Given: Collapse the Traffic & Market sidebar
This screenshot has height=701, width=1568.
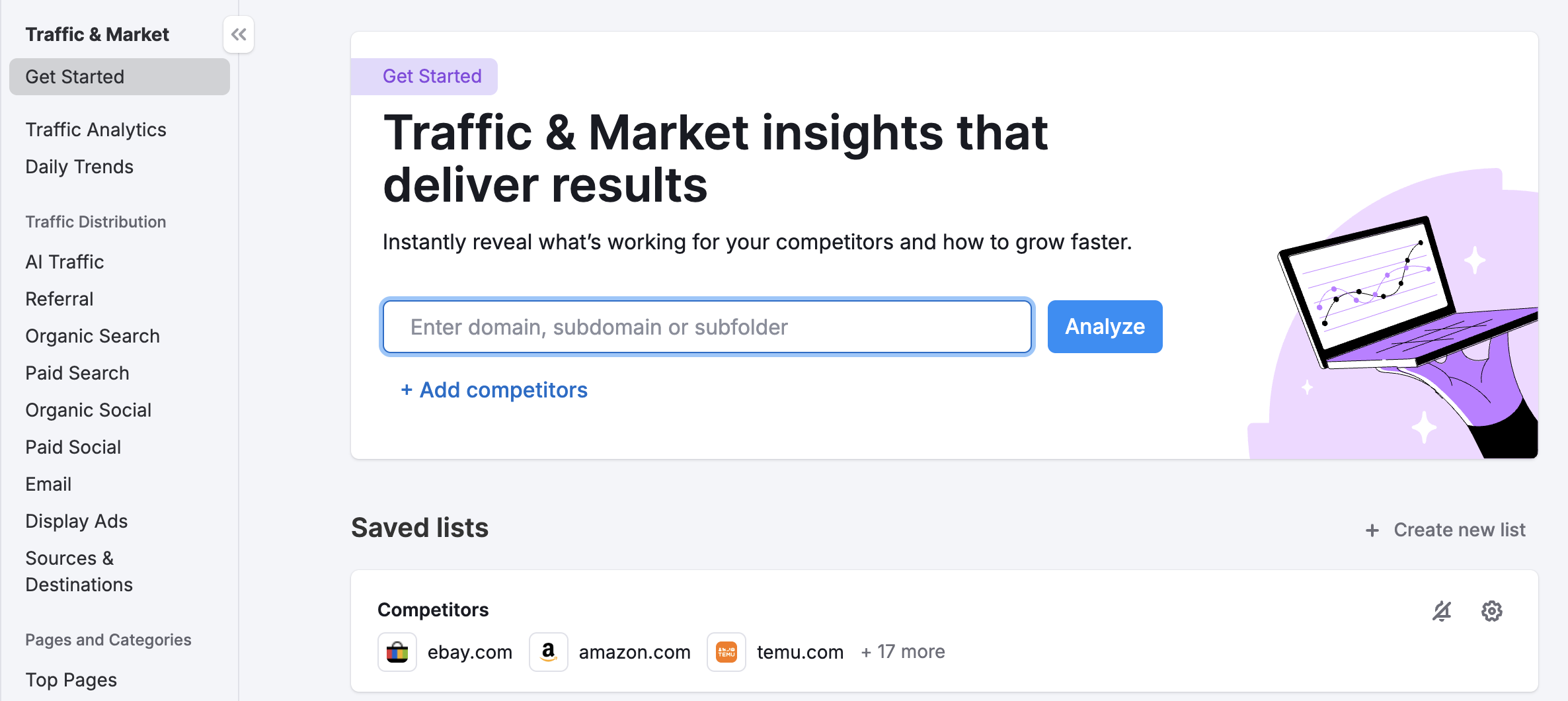Looking at the screenshot, I should point(239,34).
